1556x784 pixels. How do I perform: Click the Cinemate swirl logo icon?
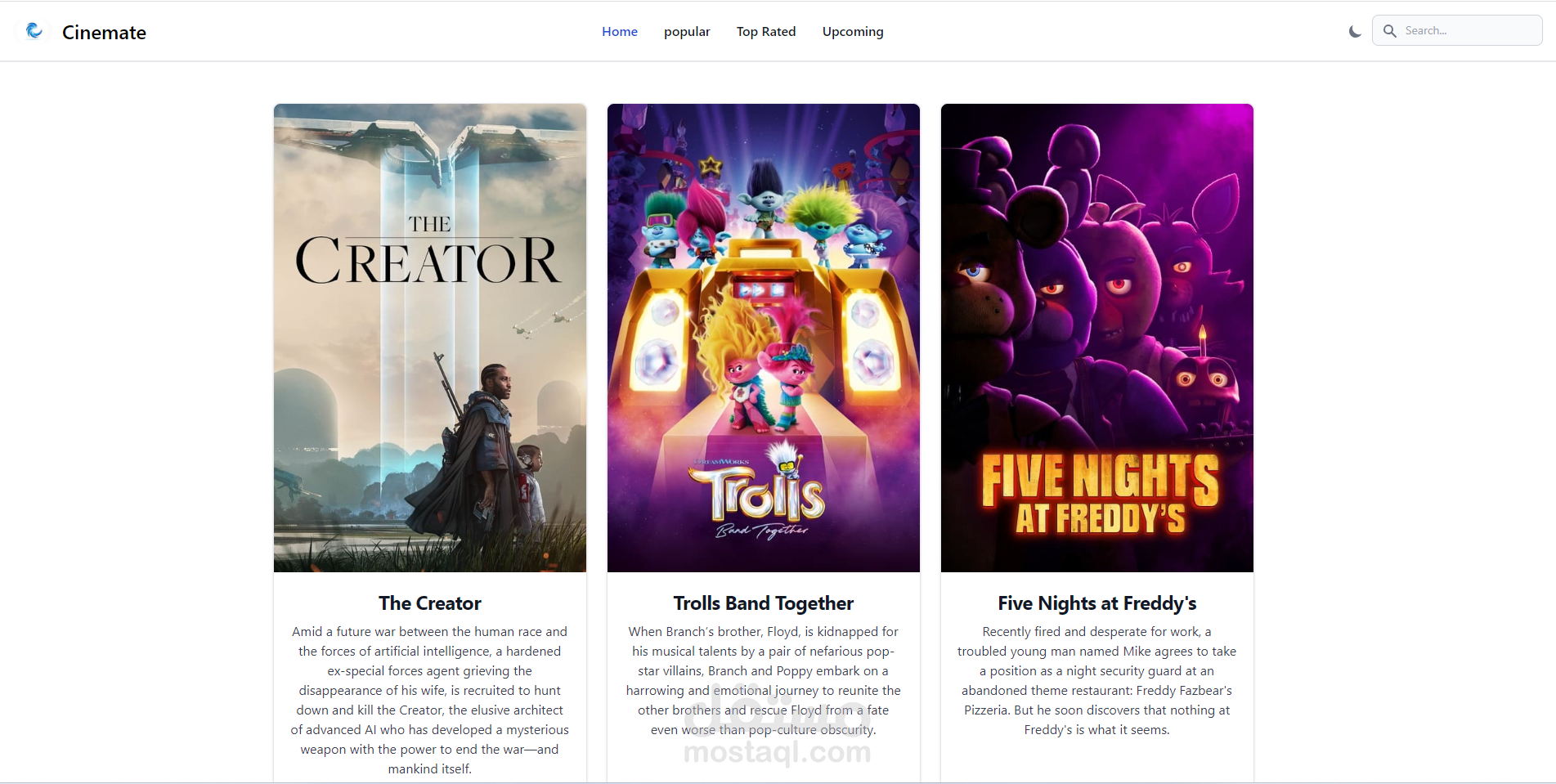(x=34, y=31)
